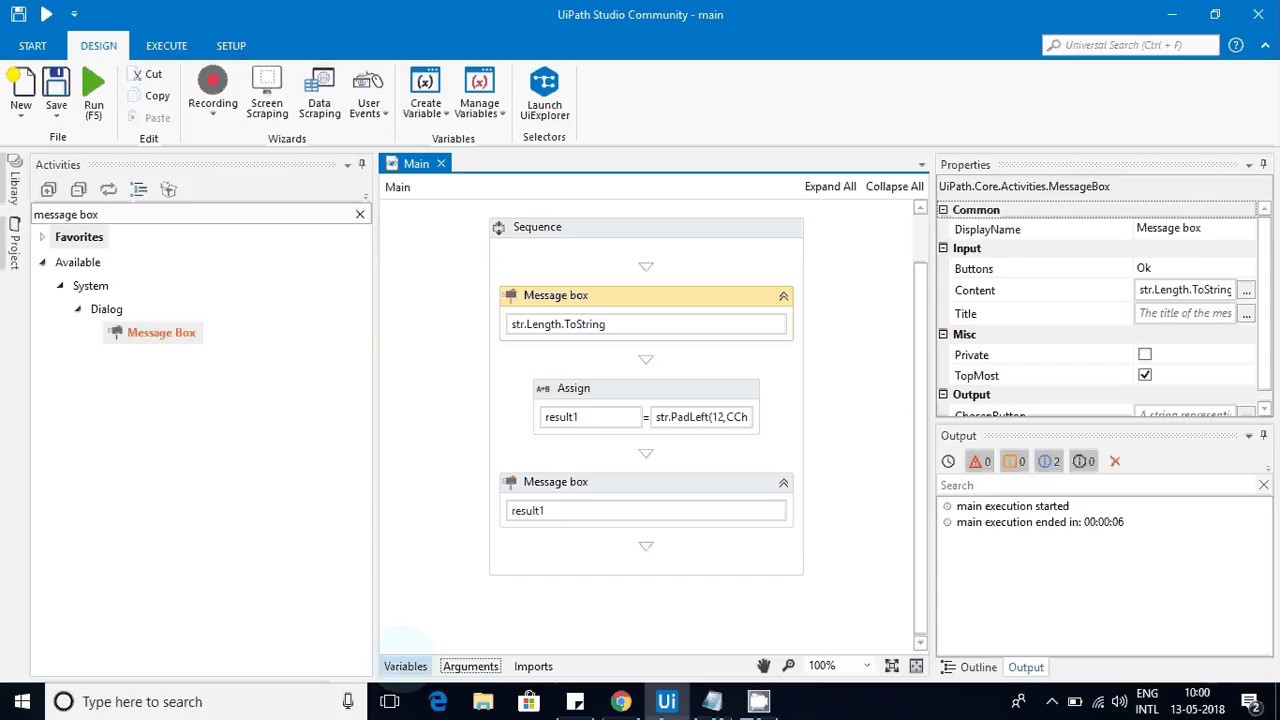Switch to the SETUP ribbon tab
1280x720 pixels.
[x=231, y=45]
